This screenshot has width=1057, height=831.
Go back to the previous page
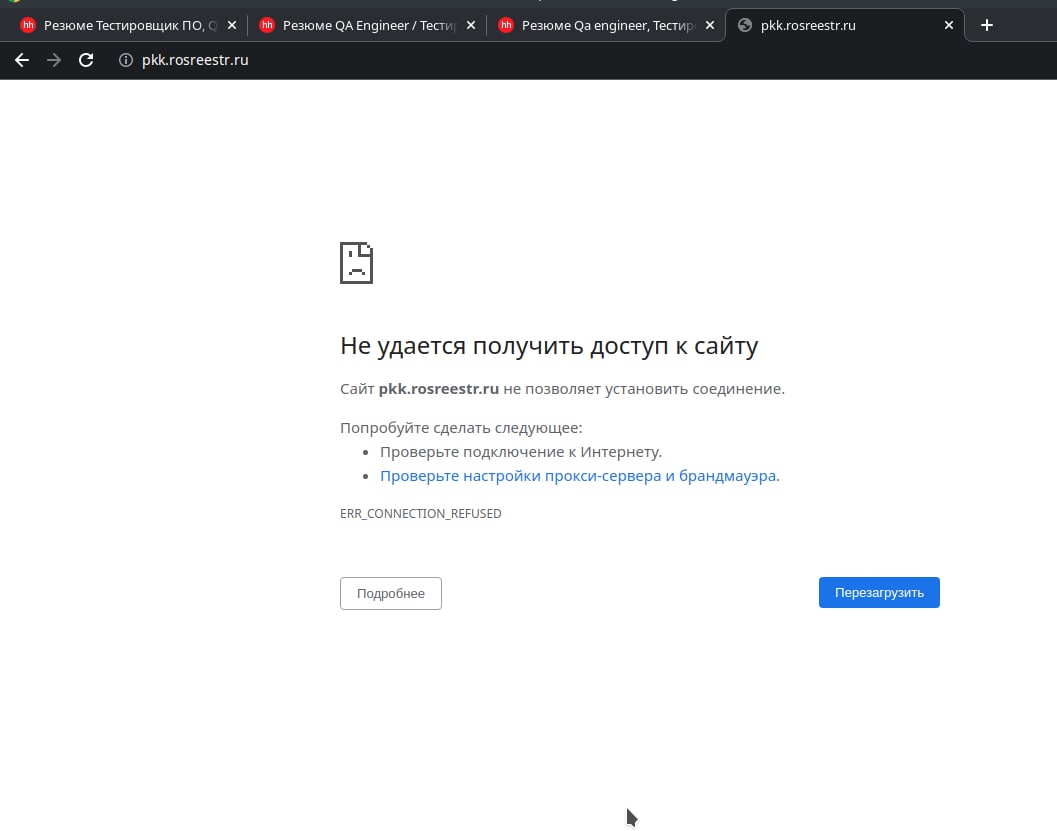(22, 60)
